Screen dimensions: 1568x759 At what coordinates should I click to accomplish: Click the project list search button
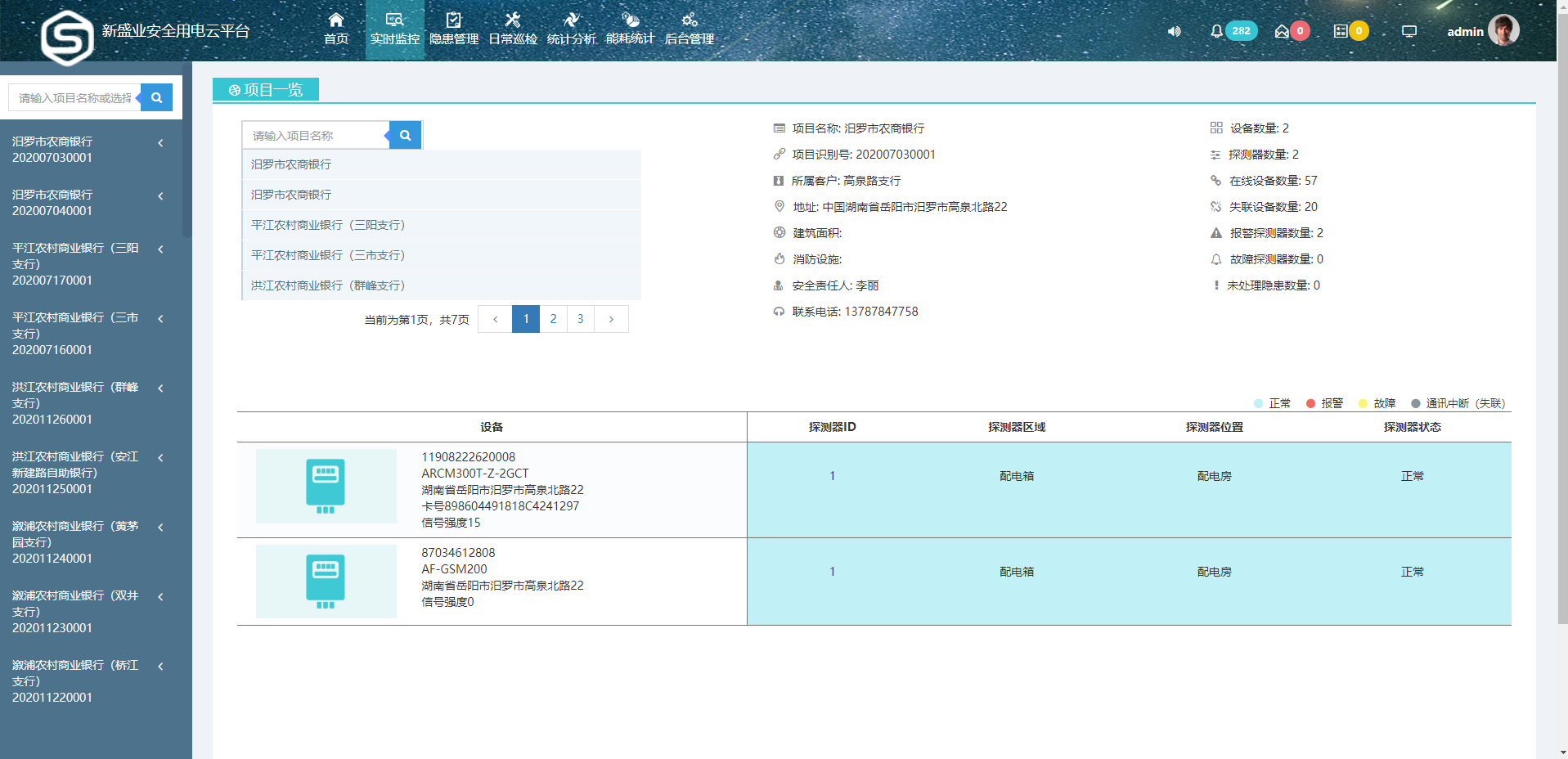point(405,135)
